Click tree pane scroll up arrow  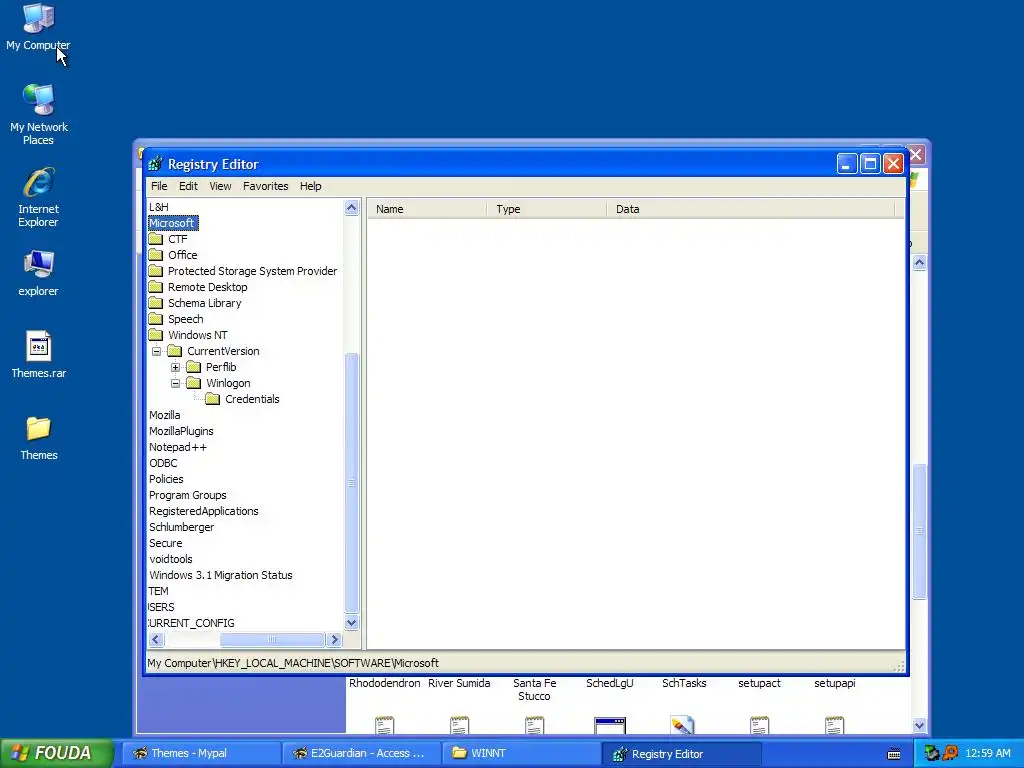coord(351,208)
